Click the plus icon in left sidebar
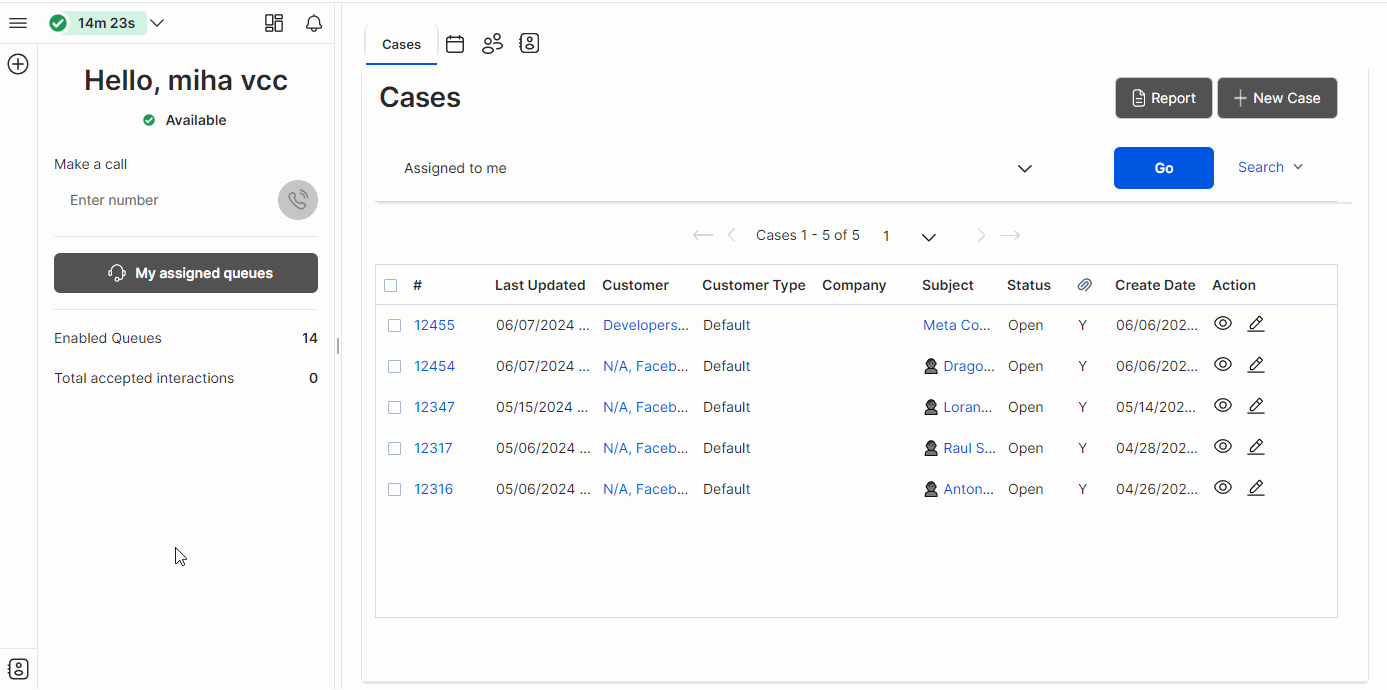Screen dimensions: 1387x690 18,64
